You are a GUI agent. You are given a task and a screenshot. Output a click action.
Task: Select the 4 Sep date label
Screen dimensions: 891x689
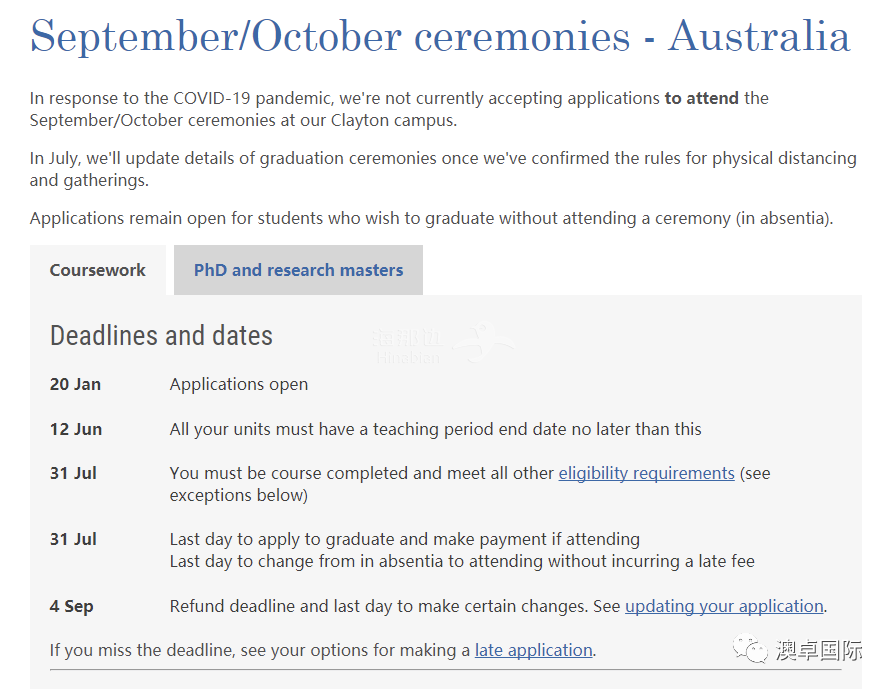(72, 606)
